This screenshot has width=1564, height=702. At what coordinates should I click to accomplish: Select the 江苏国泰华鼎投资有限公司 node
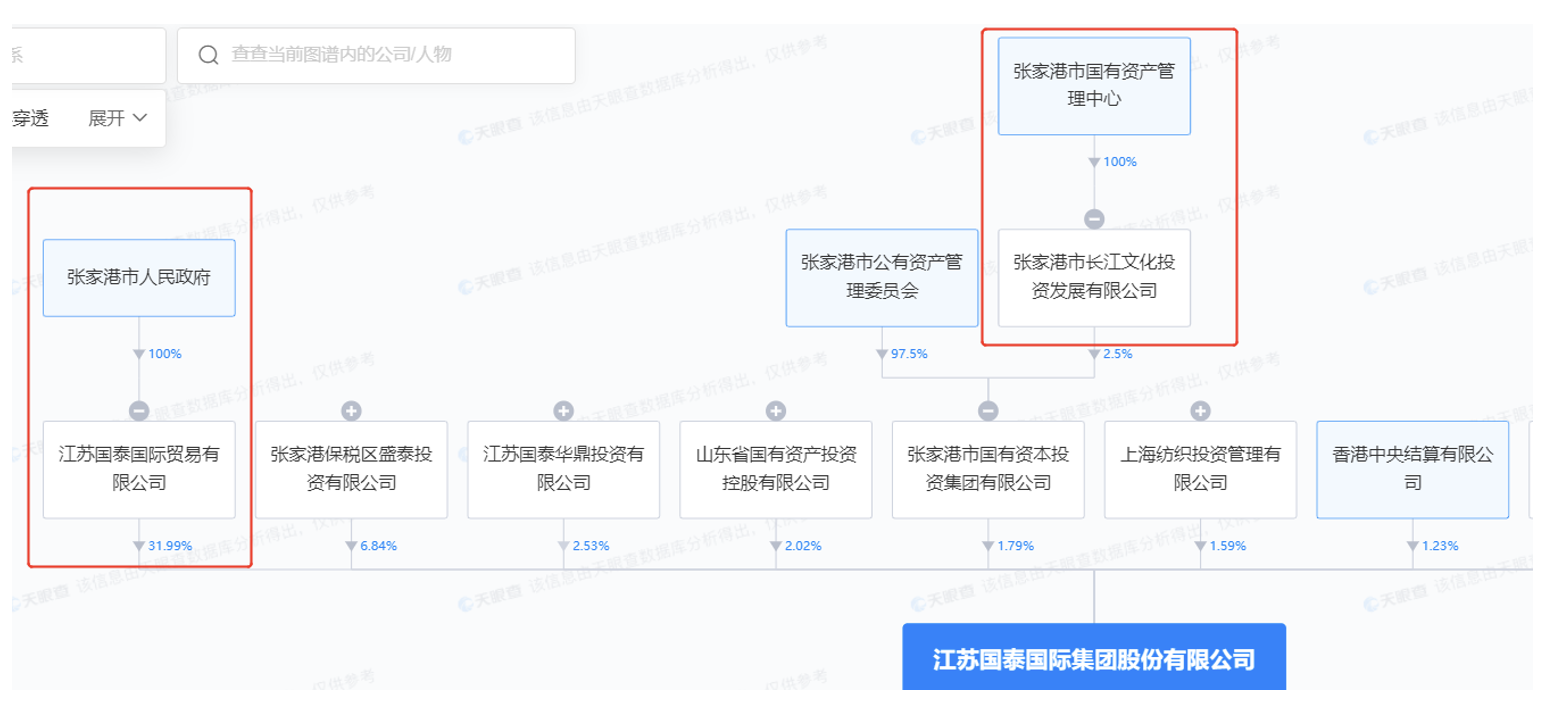563,469
